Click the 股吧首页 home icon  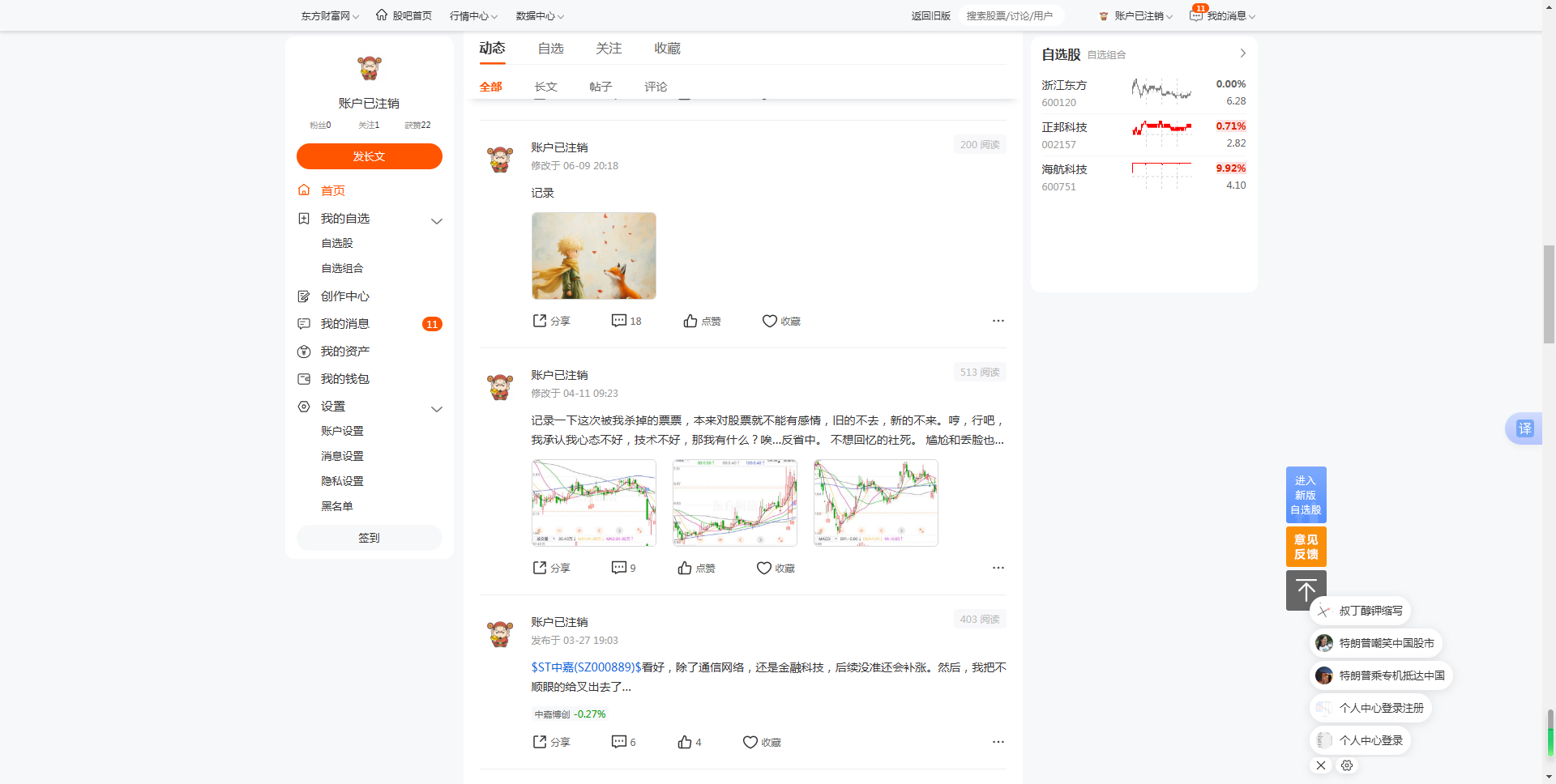tap(382, 15)
